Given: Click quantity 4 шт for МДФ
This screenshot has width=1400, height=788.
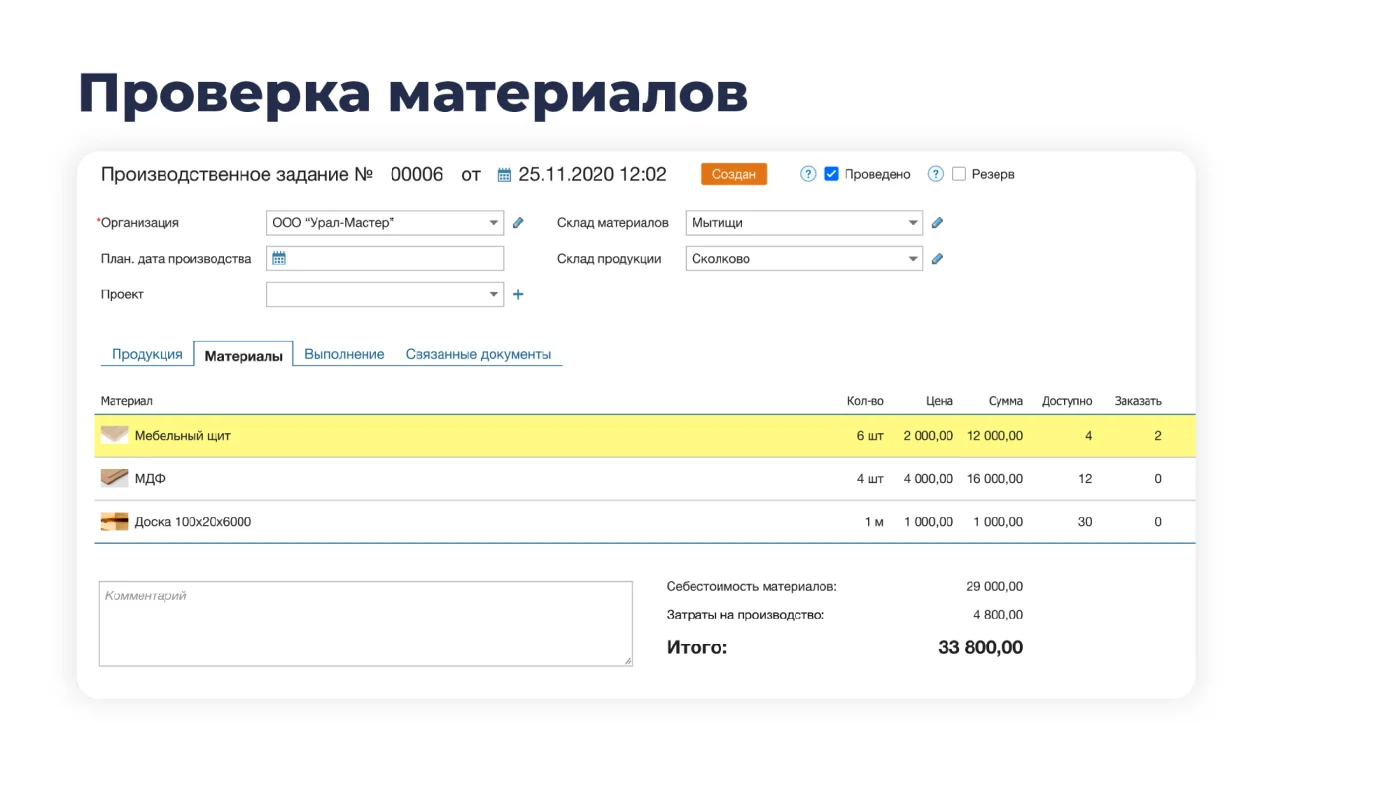Looking at the screenshot, I should (x=870, y=479).
